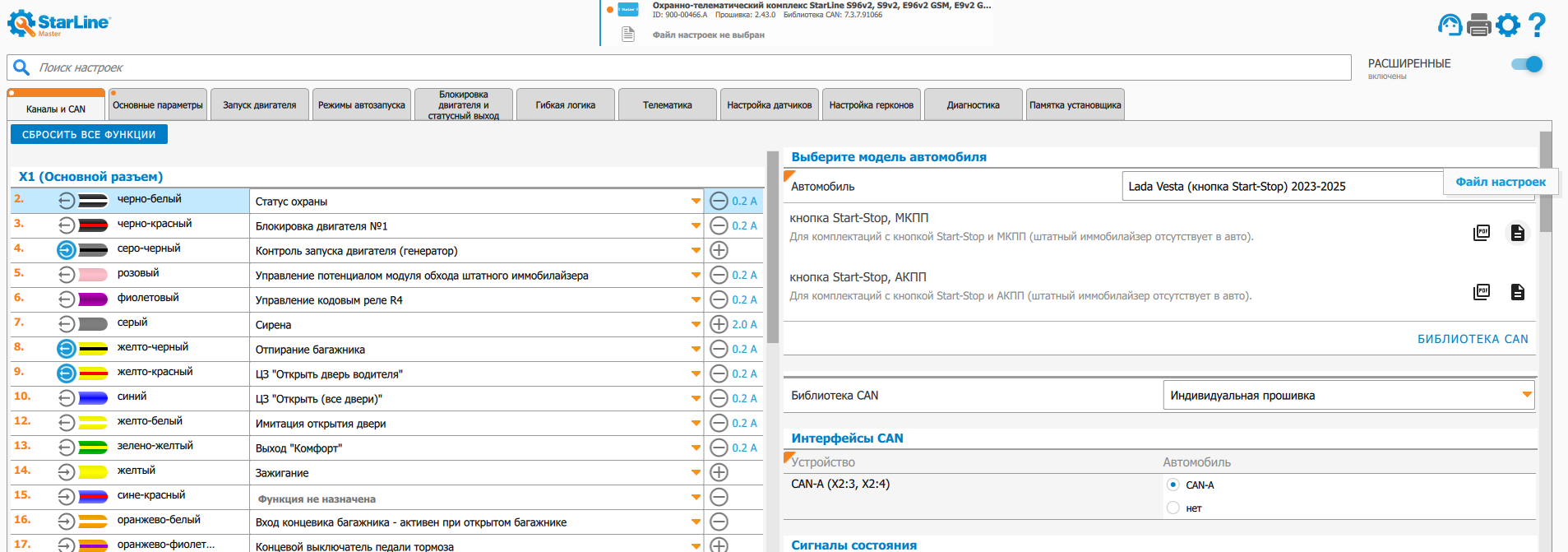Open dropdown for Статус охраны function
This screenshot has height=552, width=1568.
point(696,202)
